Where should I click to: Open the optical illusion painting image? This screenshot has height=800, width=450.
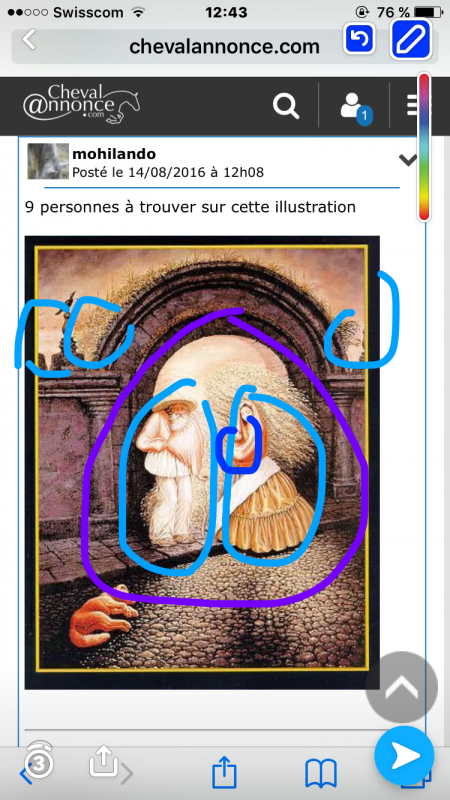click(202, 462)
